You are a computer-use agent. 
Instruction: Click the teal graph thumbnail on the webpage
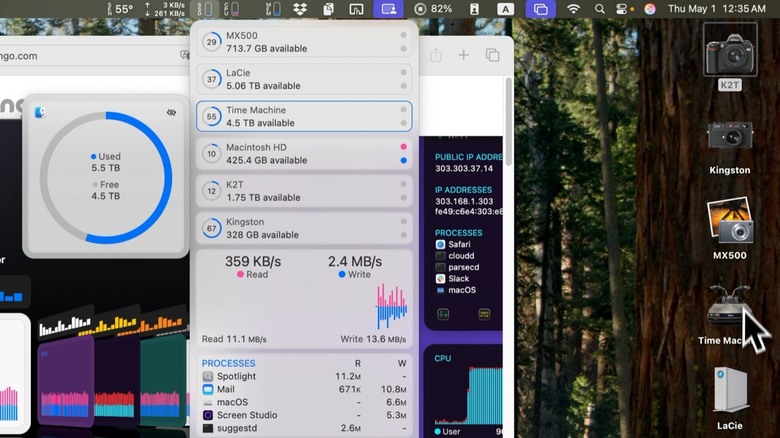click(163, 381)
